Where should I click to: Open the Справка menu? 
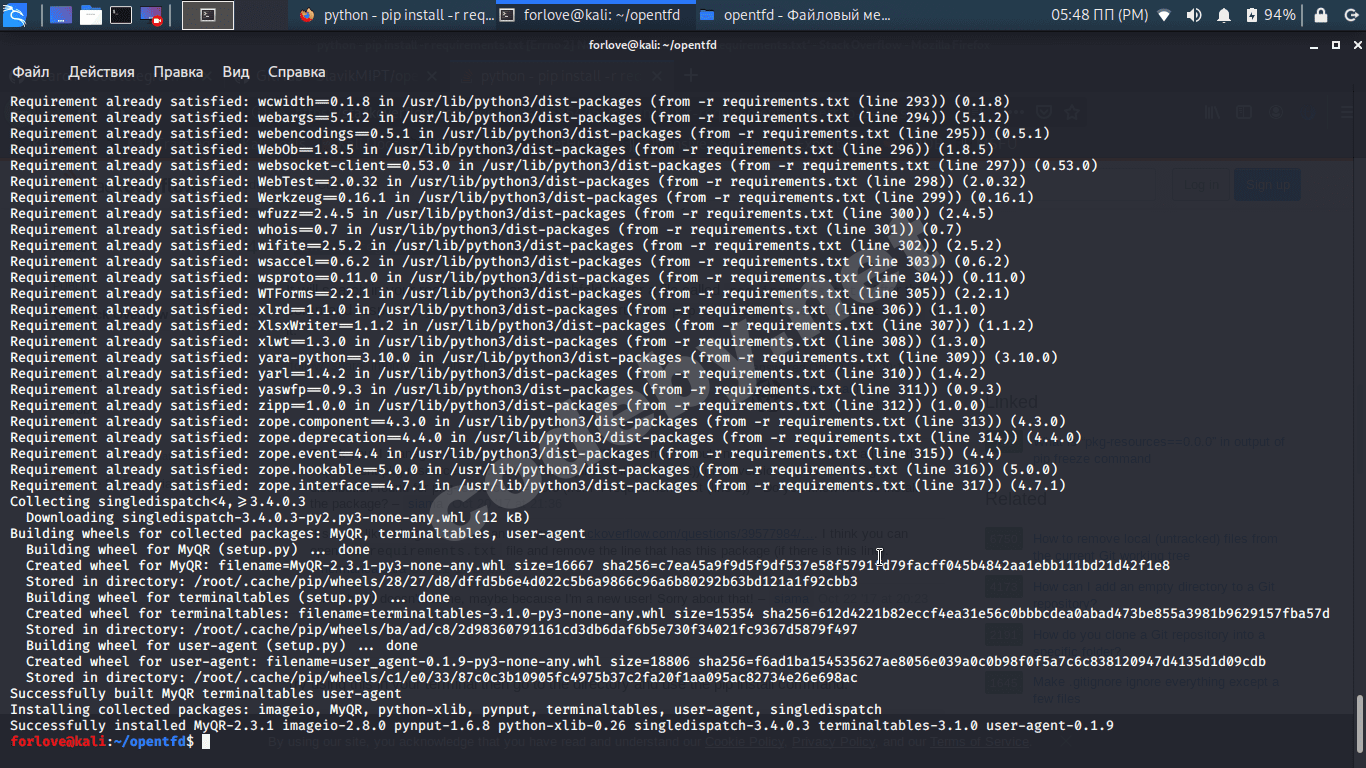point(297,72)
